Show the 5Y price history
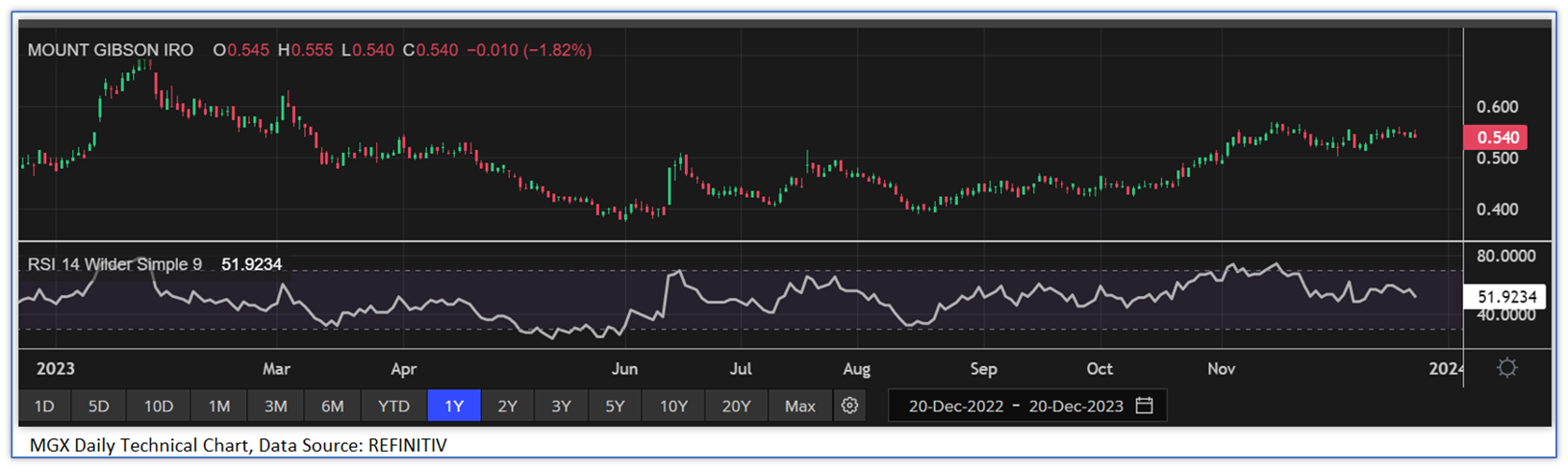1568x469 pixels. click(616, 406)
